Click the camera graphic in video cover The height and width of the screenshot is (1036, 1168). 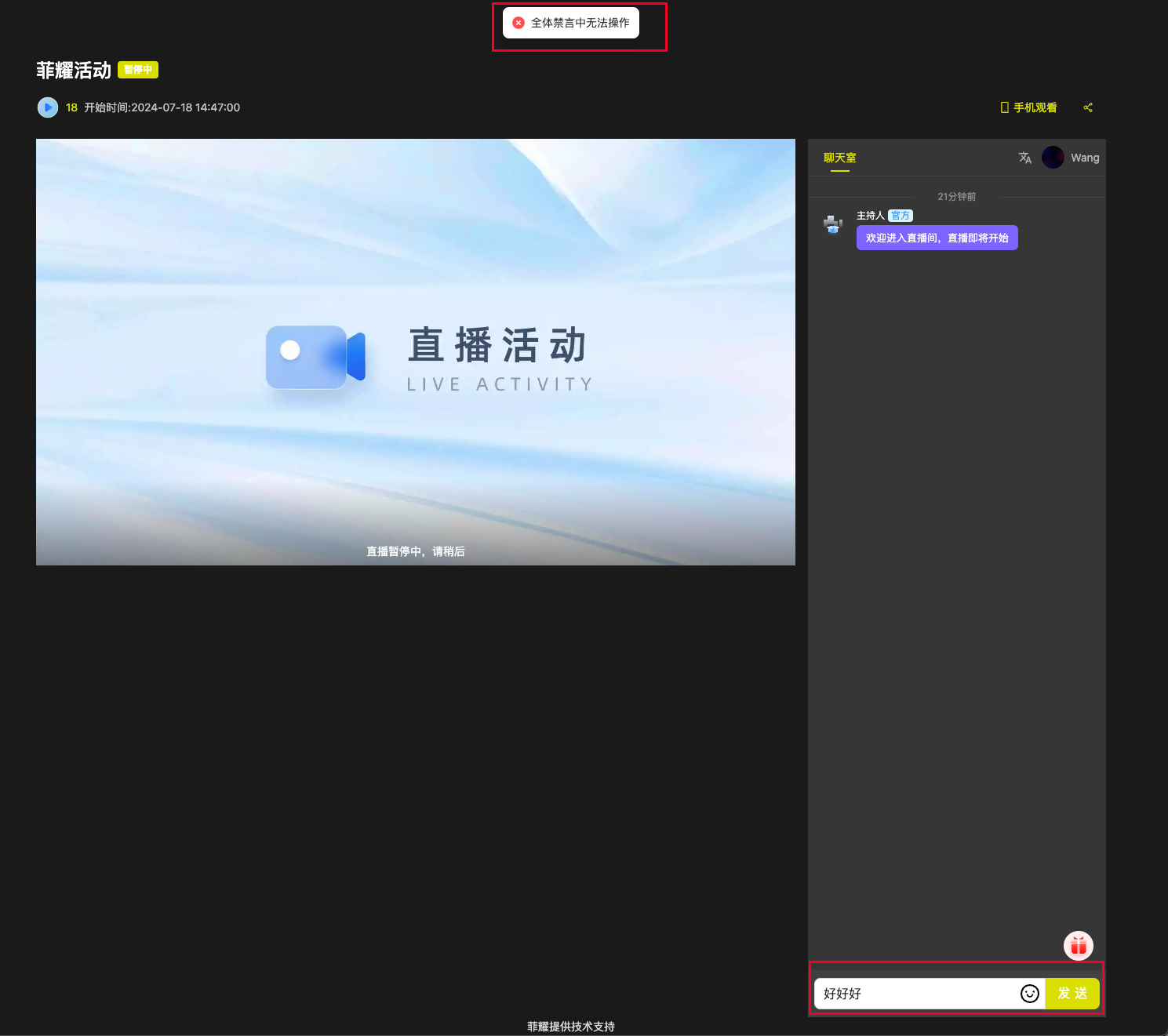click(315, 358)
